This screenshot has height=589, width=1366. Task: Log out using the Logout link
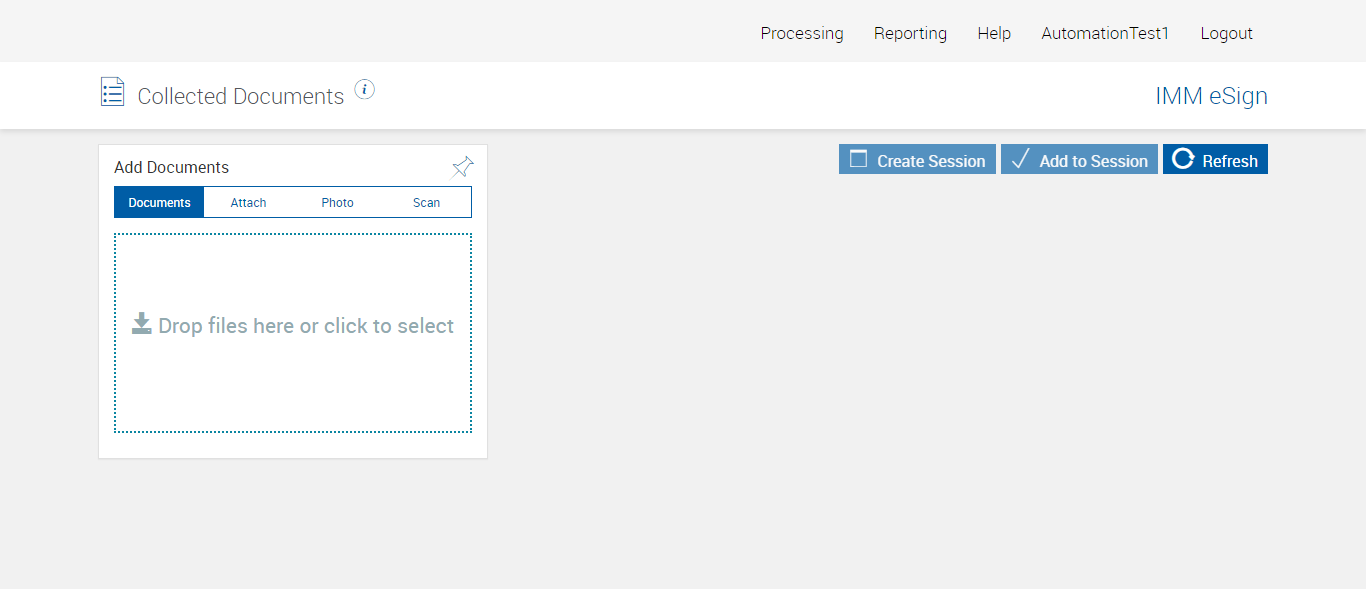[x=1226, y=33]
